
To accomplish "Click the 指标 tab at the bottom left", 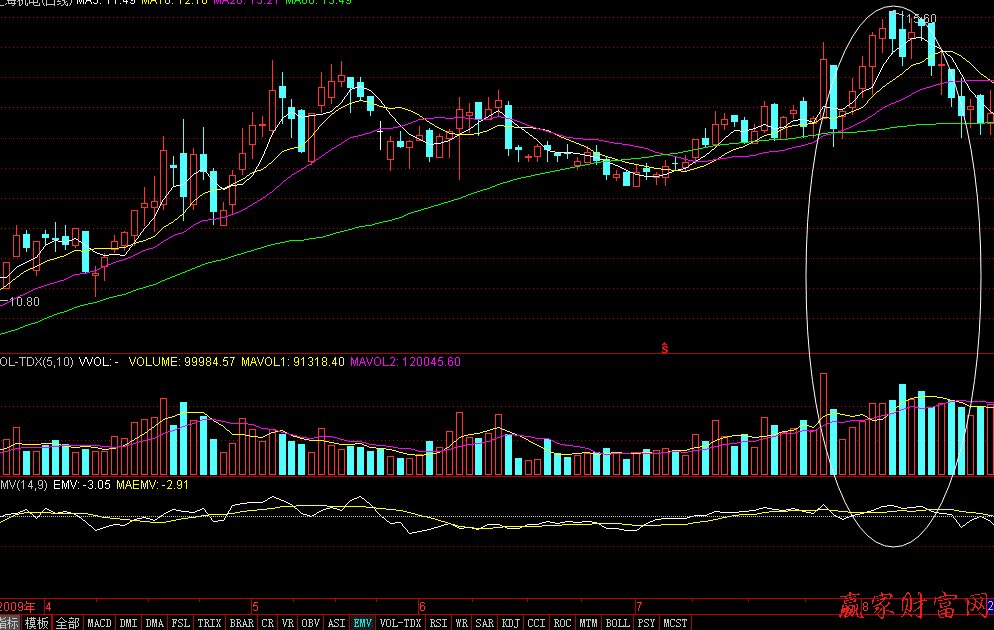I will pyautogui.click(x=10, y=623).
